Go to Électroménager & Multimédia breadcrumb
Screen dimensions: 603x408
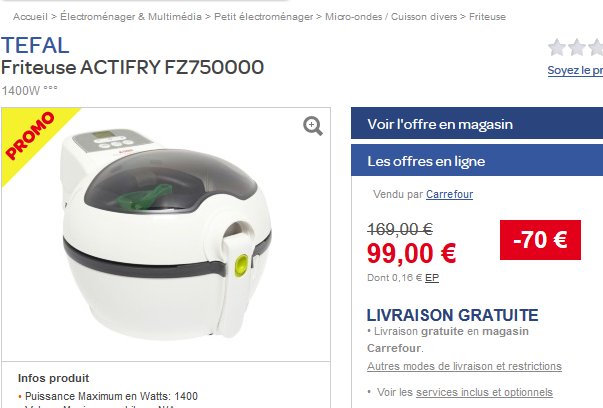(x=131, y=17)
